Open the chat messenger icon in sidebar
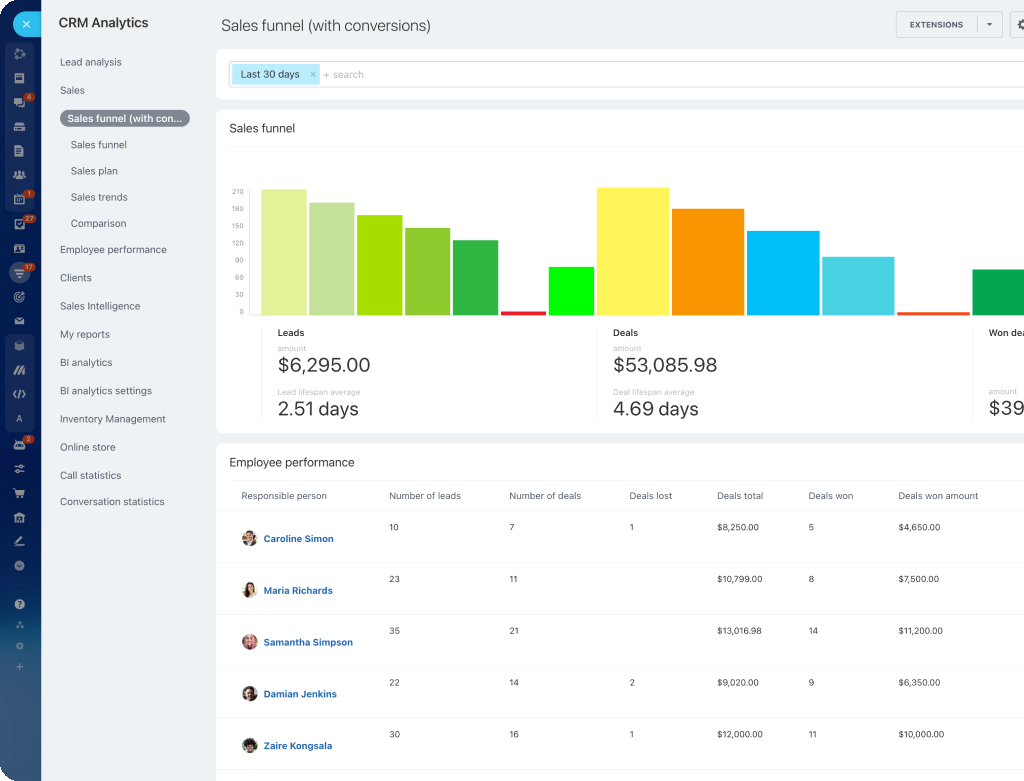The height and width of the screenshot is (781, 1024). [19, 102]
